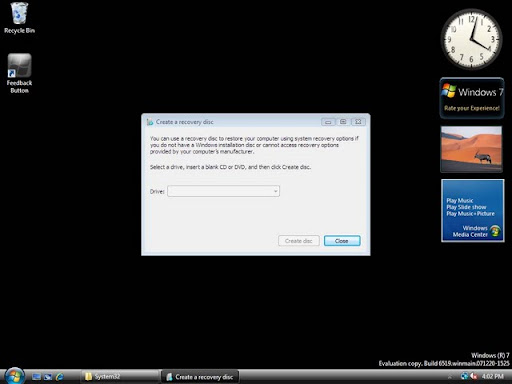The width and height of the screenshot is (512, 384).
Task: Click Windows 7 Rate your Experience gadget
Action: pos(472,98)
